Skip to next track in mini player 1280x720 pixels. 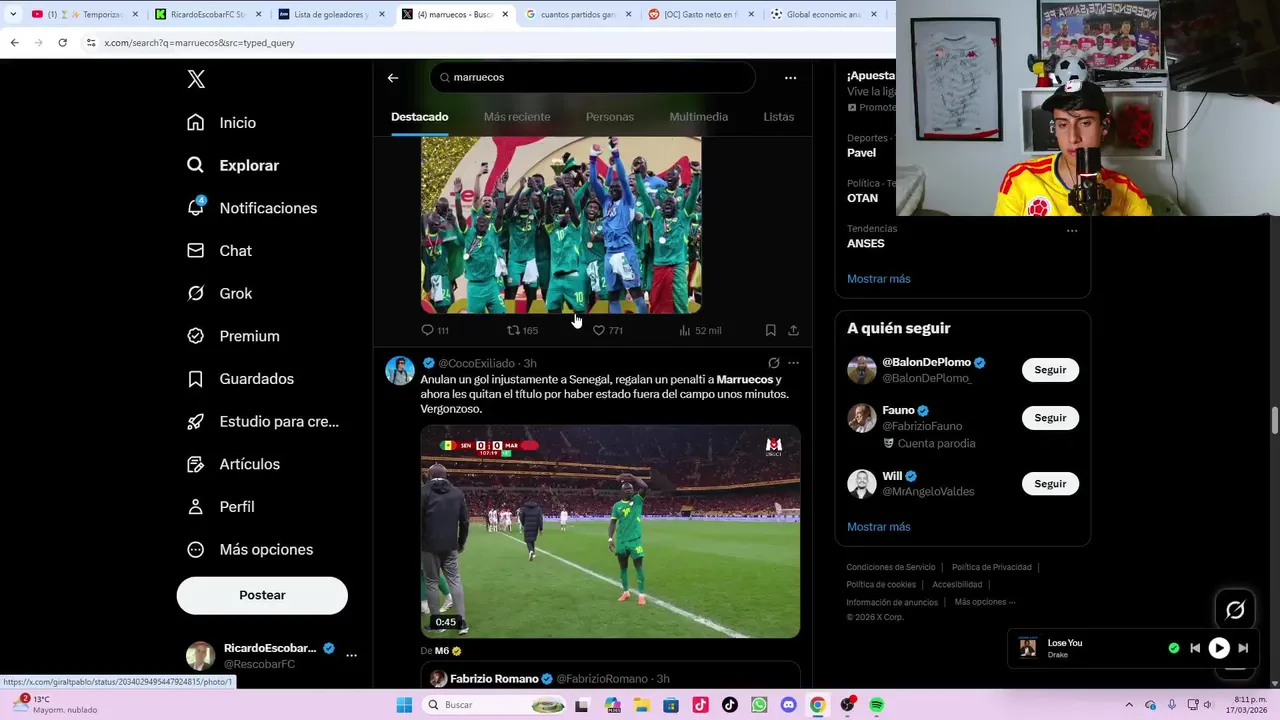click(x=1243, y=648)
